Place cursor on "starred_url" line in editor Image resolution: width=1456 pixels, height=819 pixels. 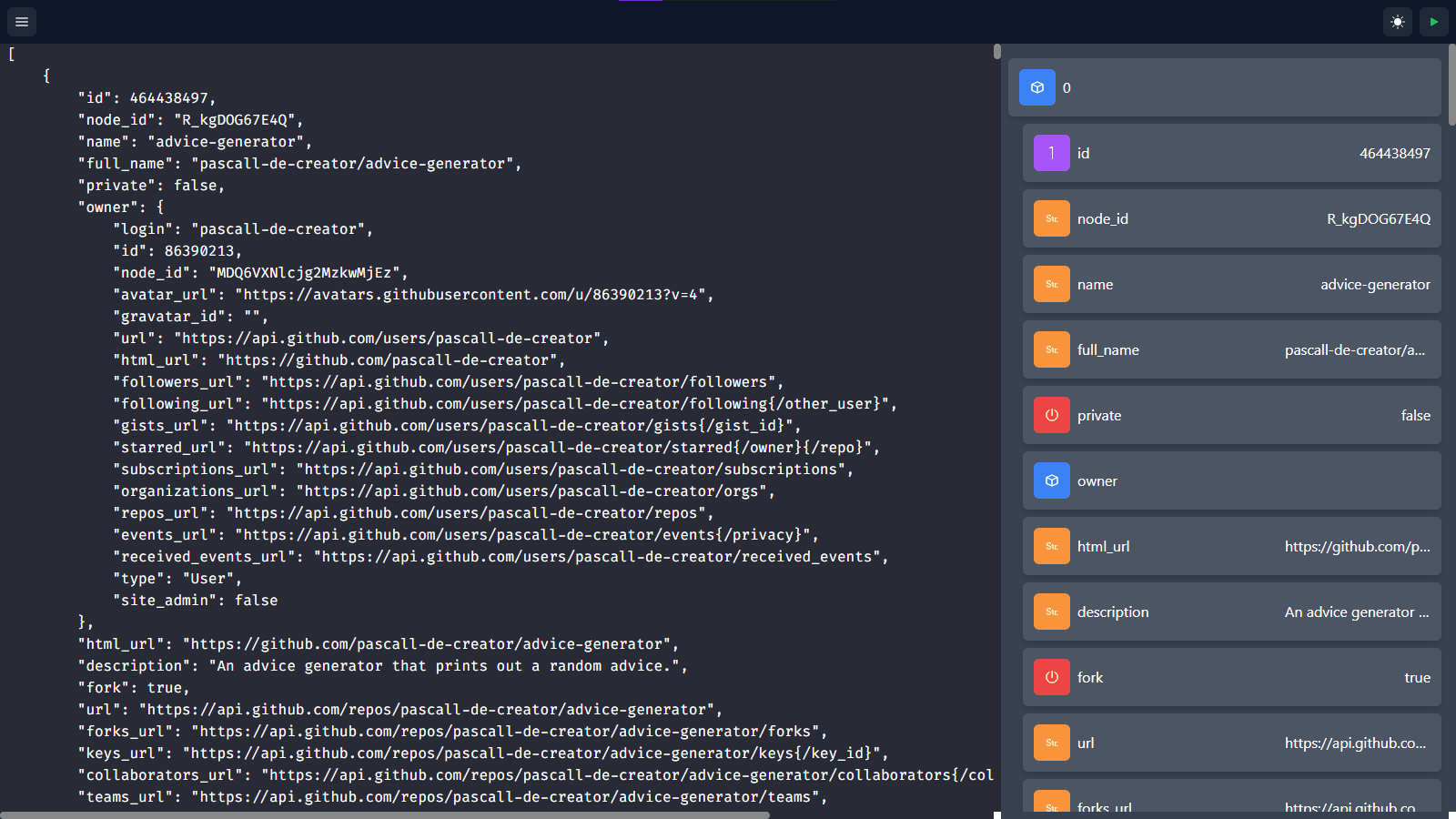click(x=496, y=447)
